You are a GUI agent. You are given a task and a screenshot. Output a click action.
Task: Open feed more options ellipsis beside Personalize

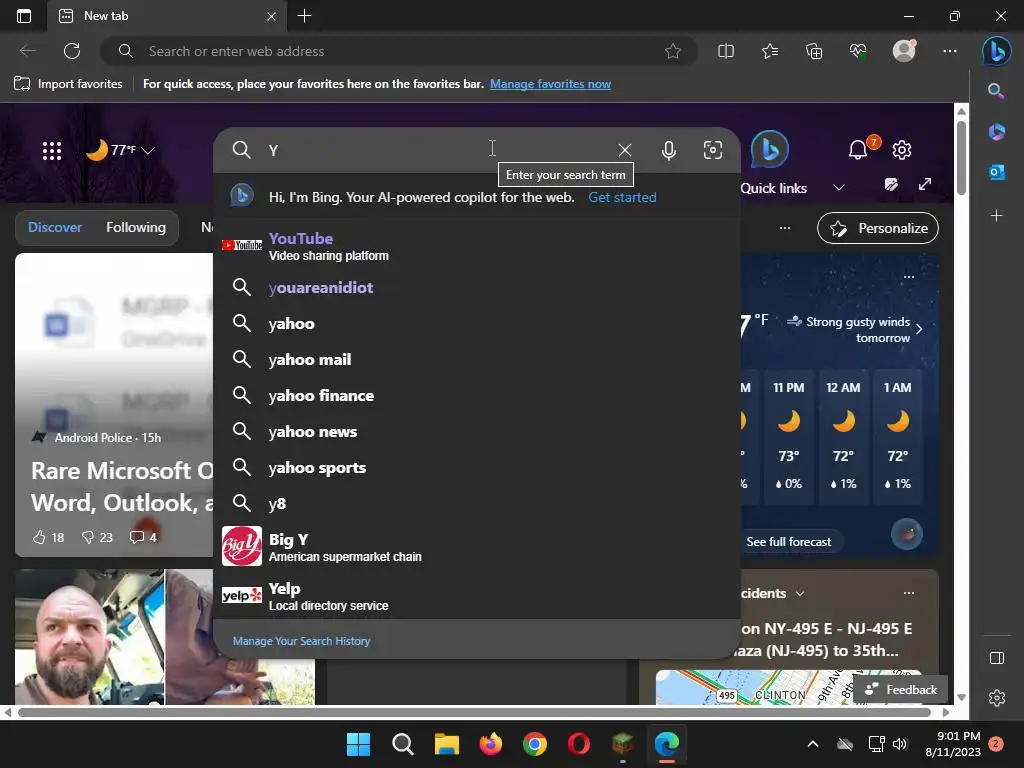tap(785, 228)
